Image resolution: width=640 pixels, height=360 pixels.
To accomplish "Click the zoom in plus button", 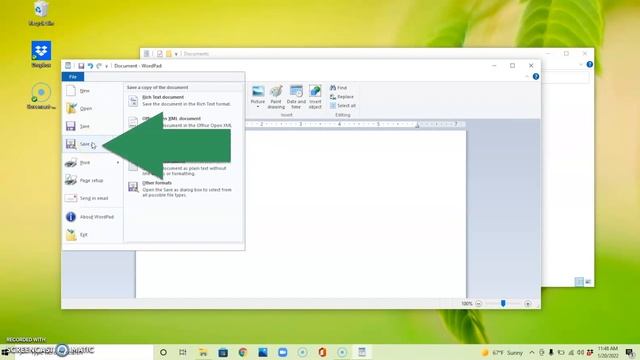I will (x=528, y=304).
